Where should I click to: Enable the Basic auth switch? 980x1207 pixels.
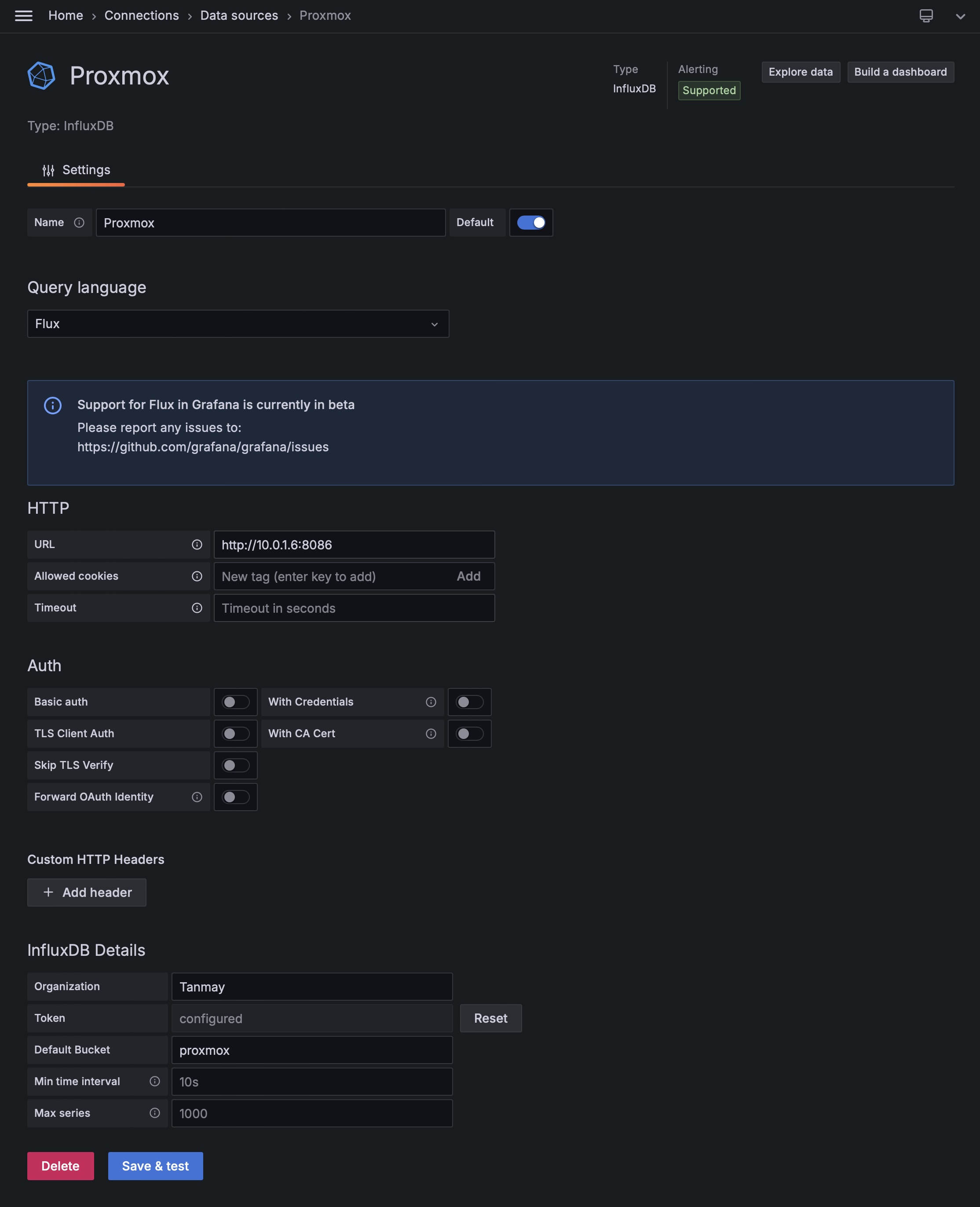(235, 702)
